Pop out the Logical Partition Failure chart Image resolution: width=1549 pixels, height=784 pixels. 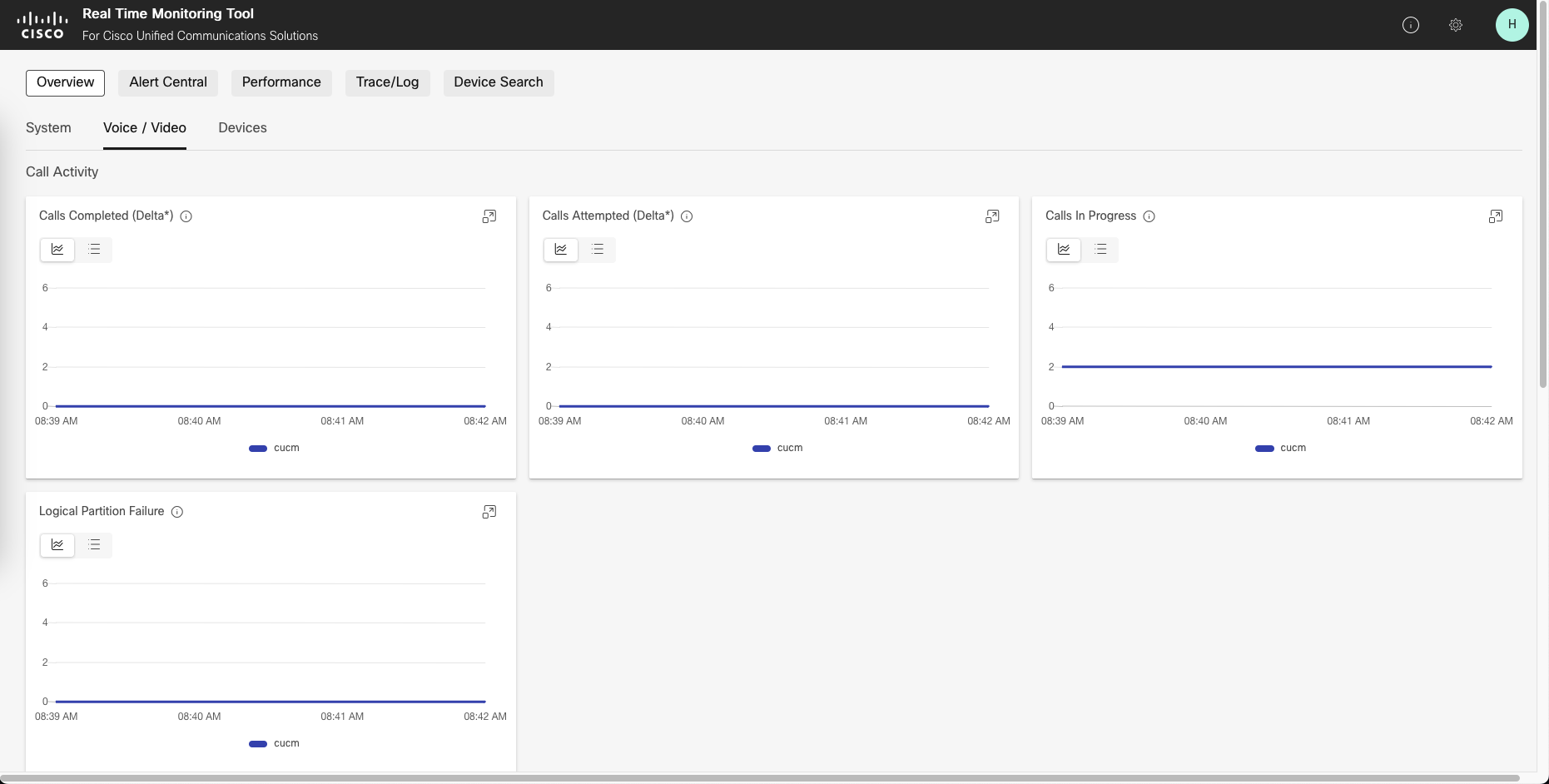489,512
